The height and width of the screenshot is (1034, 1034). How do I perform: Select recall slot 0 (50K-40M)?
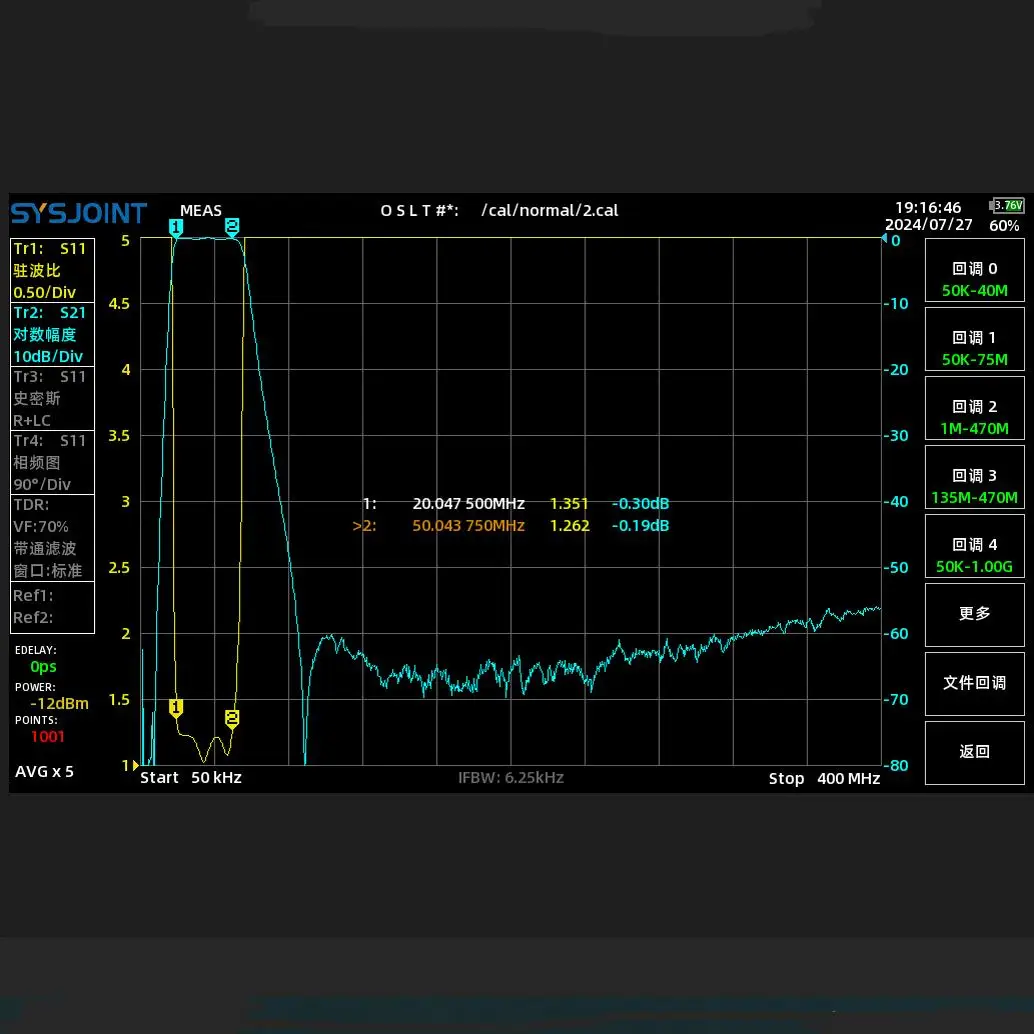click(974, 270)
